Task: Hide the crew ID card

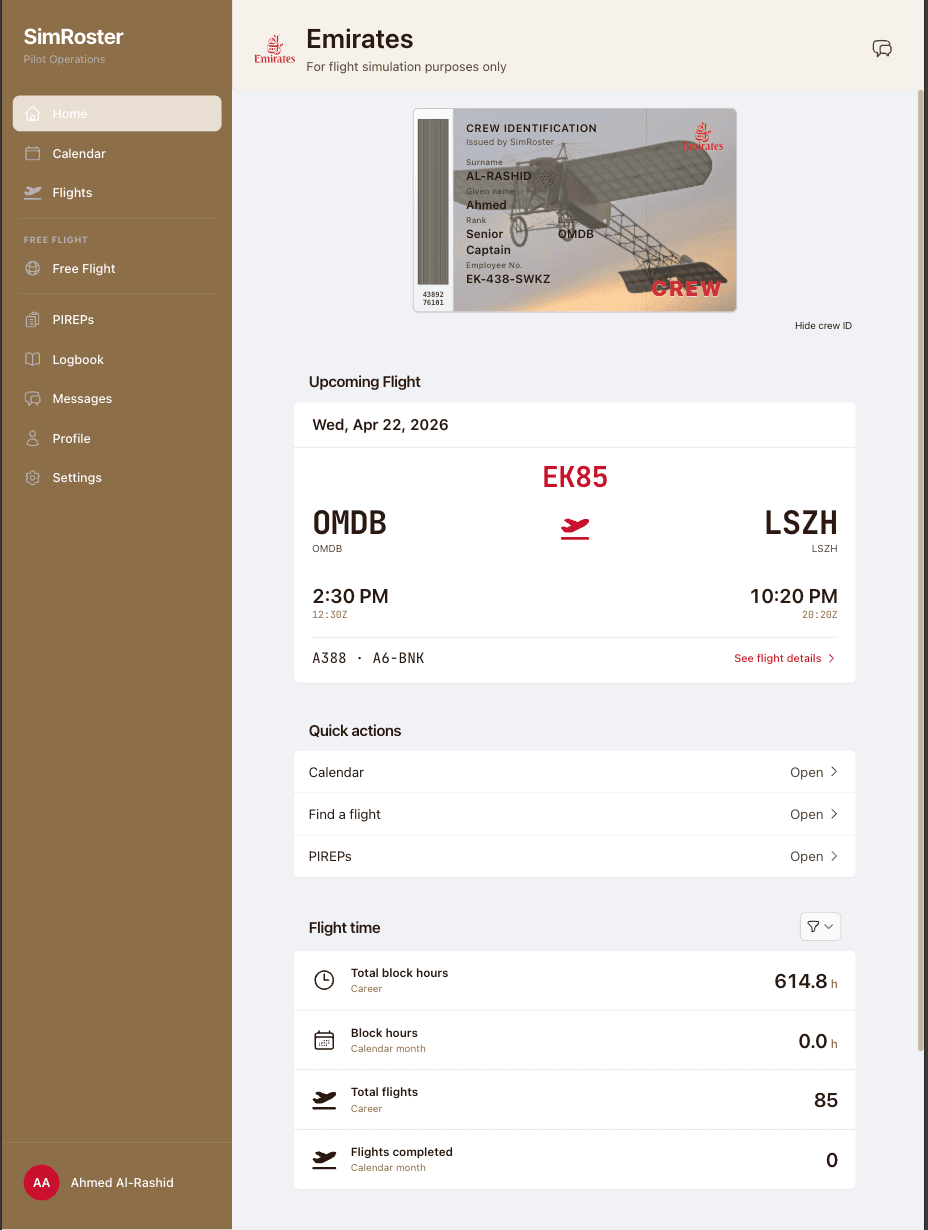Action: [x=823, y=326]
